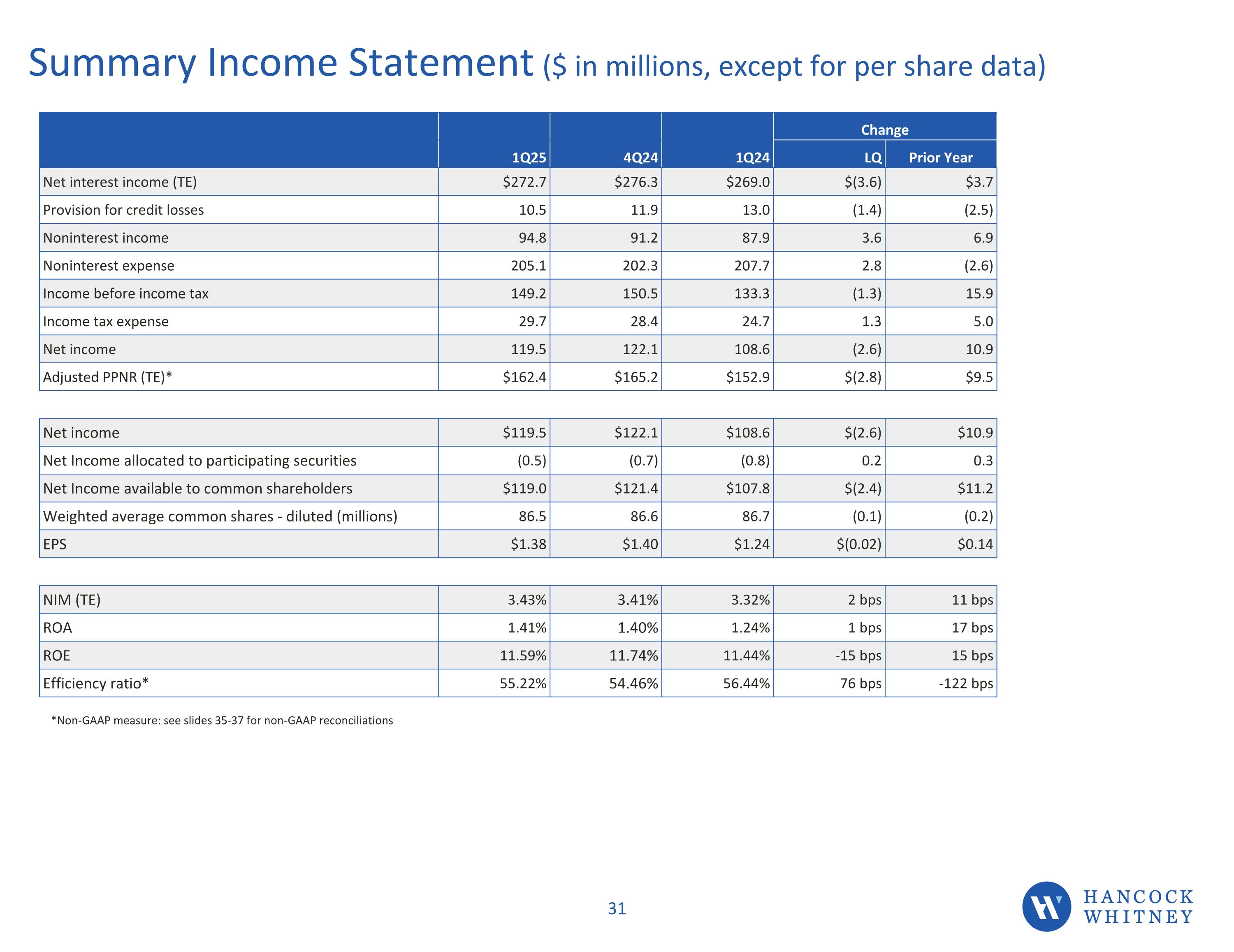Click the Change header cell

[x=884, y=130]
